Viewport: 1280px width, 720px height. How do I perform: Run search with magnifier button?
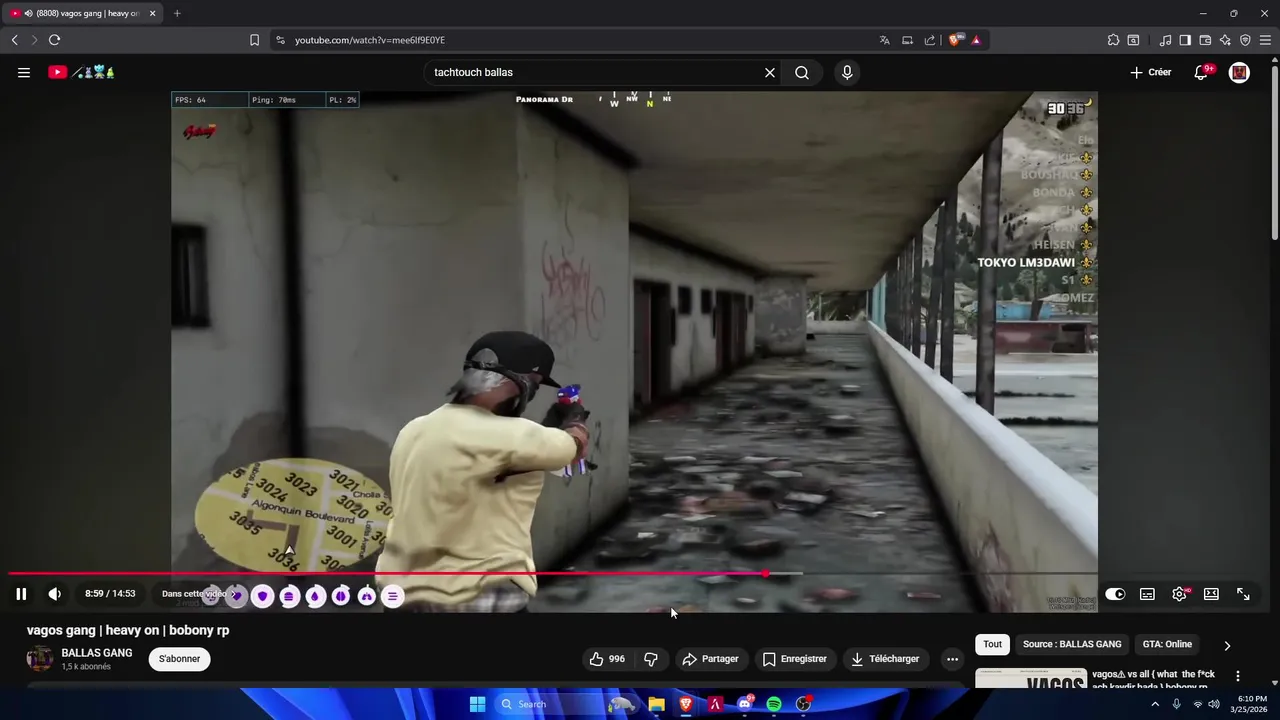click(802, 72)
